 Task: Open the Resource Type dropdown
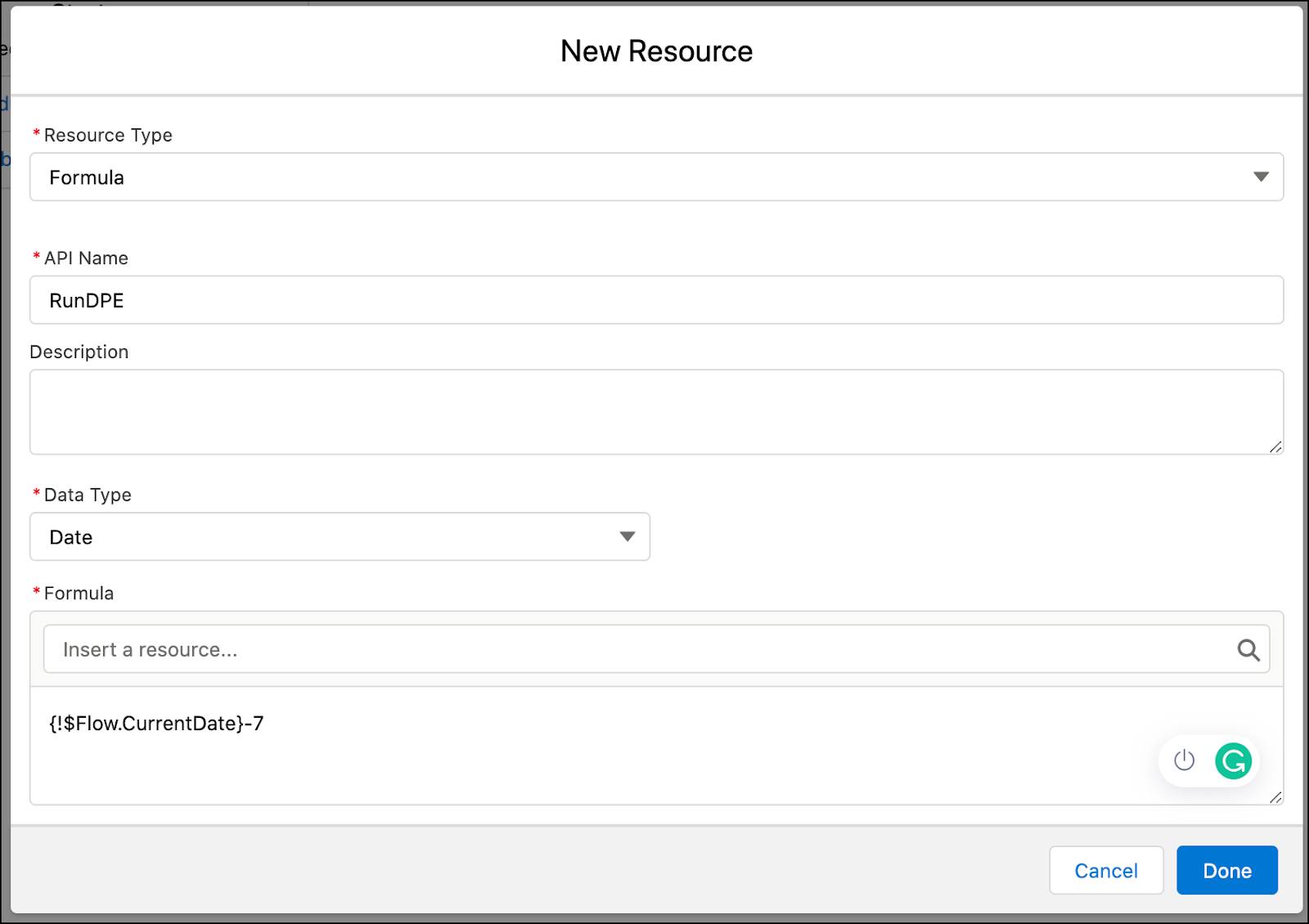654,177
